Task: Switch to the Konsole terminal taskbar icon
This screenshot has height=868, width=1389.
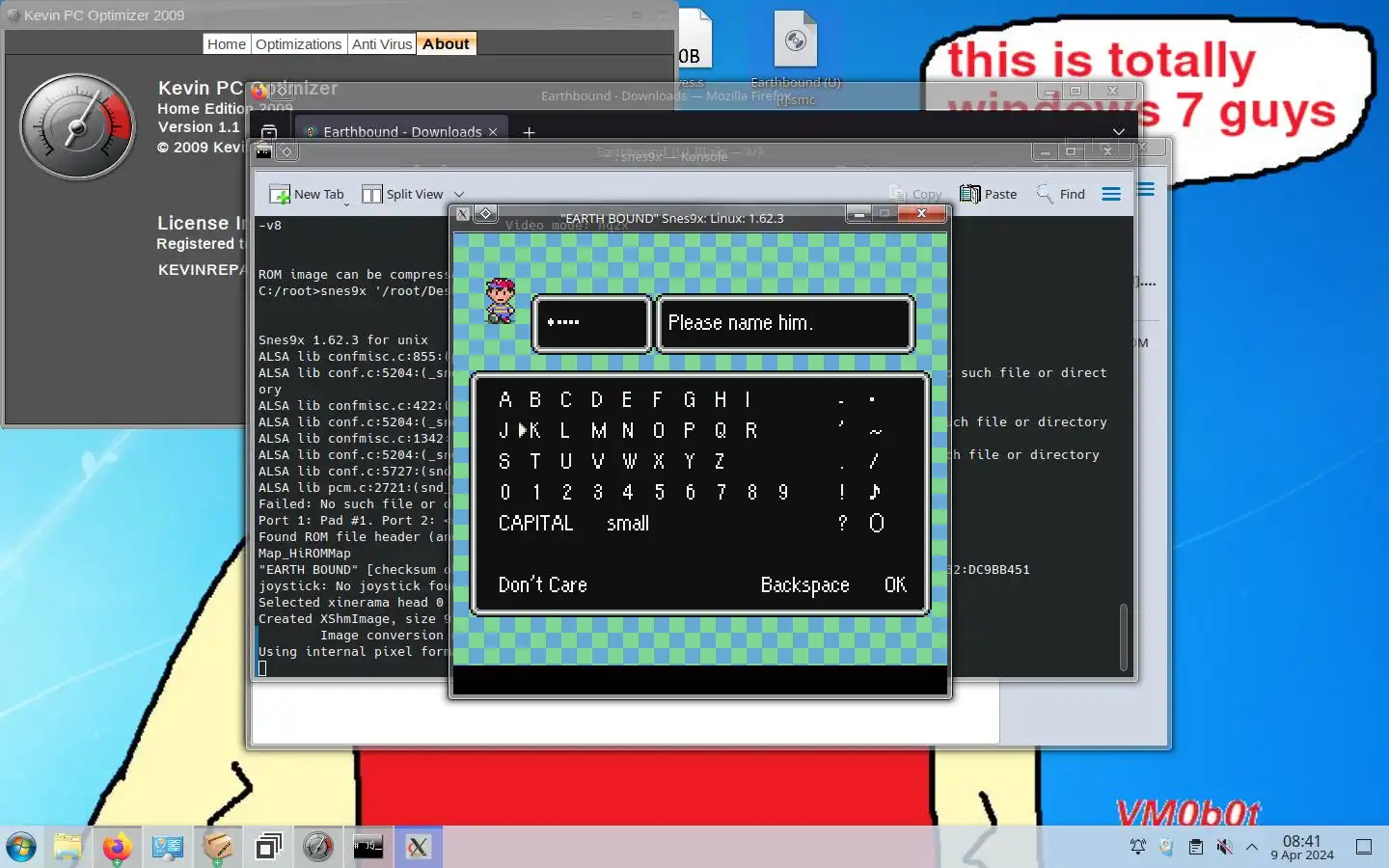Action: click(x=368, y=848)
